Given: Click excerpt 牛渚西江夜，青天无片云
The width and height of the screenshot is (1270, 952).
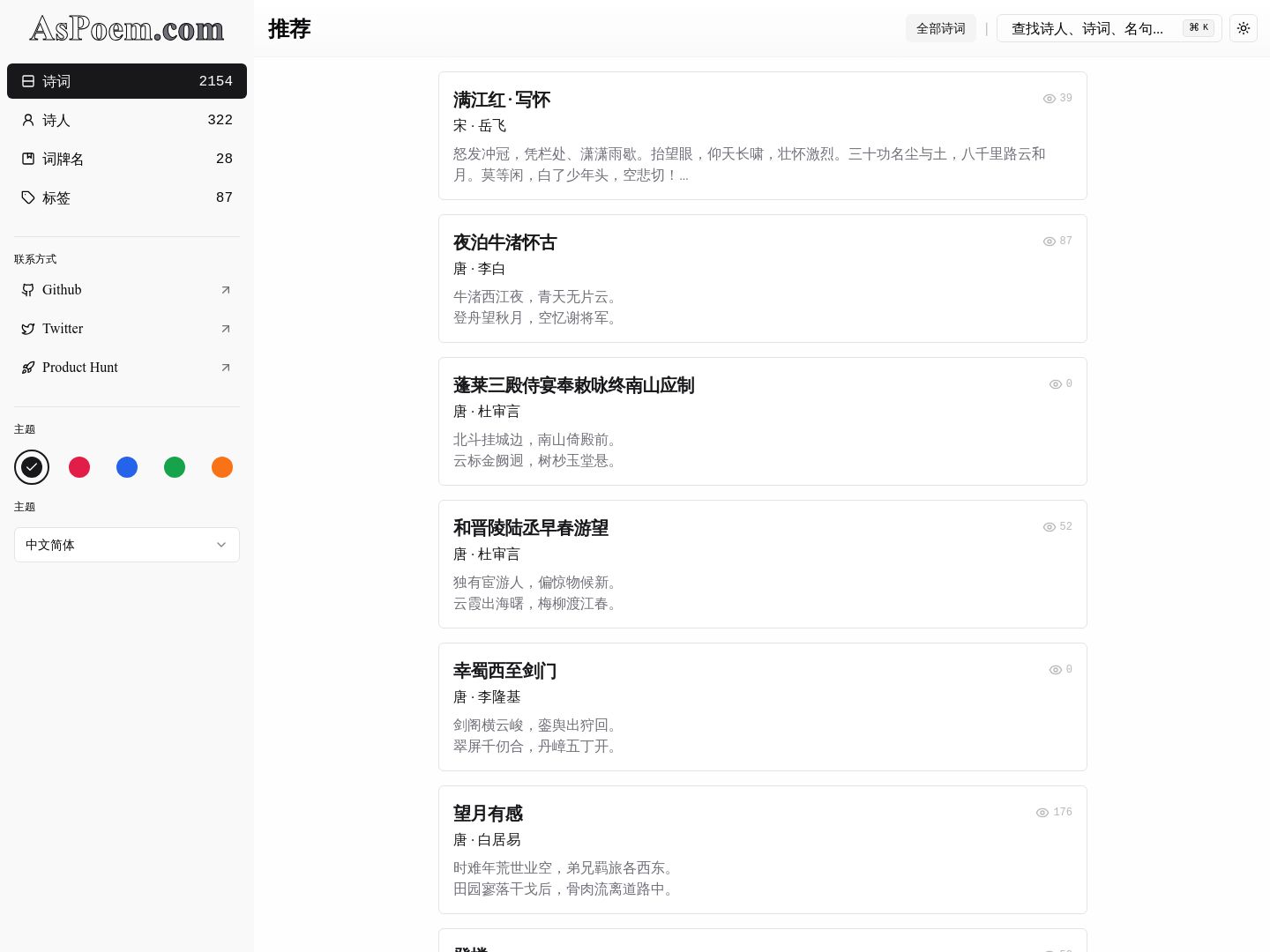Looking at the screenshot, I should (538, 297).
